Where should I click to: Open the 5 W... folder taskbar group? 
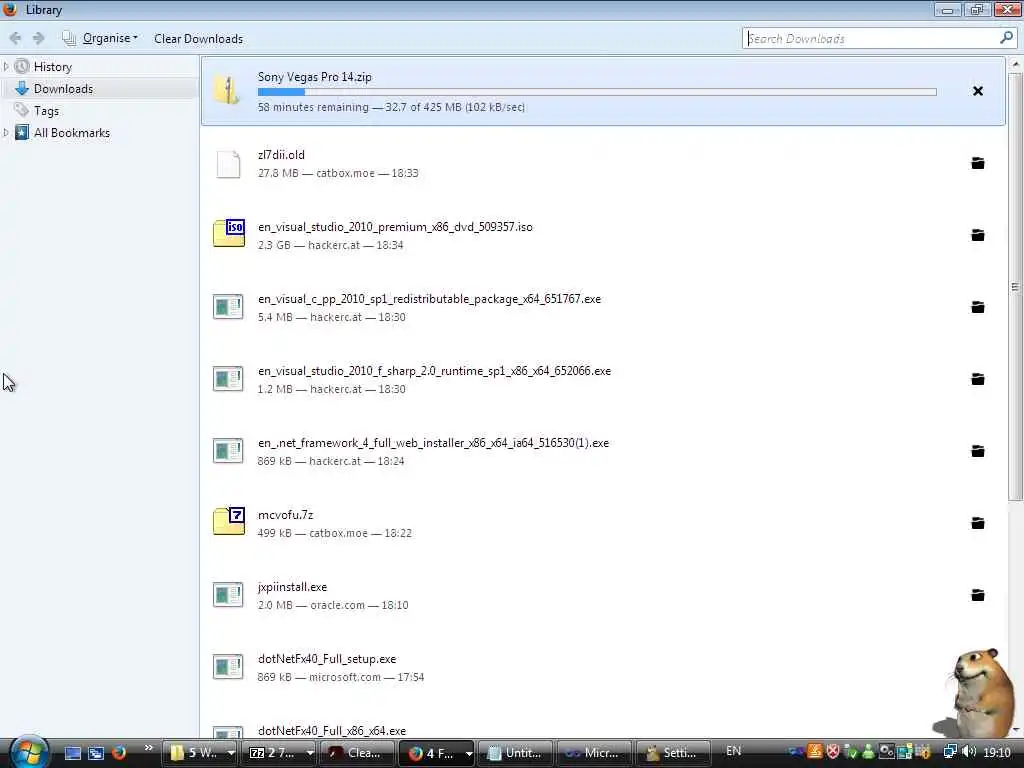click(x=201, y=753)
